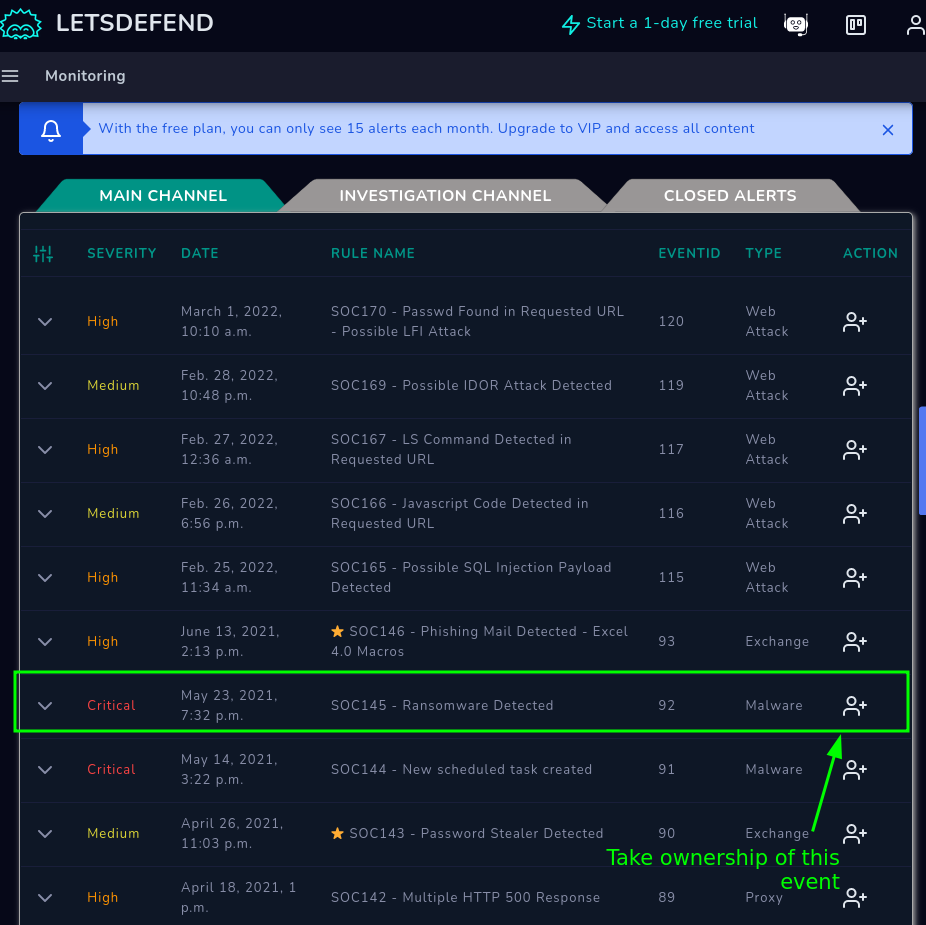Image resolution: width=926 pixels, height=925 pixels.
Task: Assign SOC165 SQL Injection alert to yourself
Action: (854, 578)
